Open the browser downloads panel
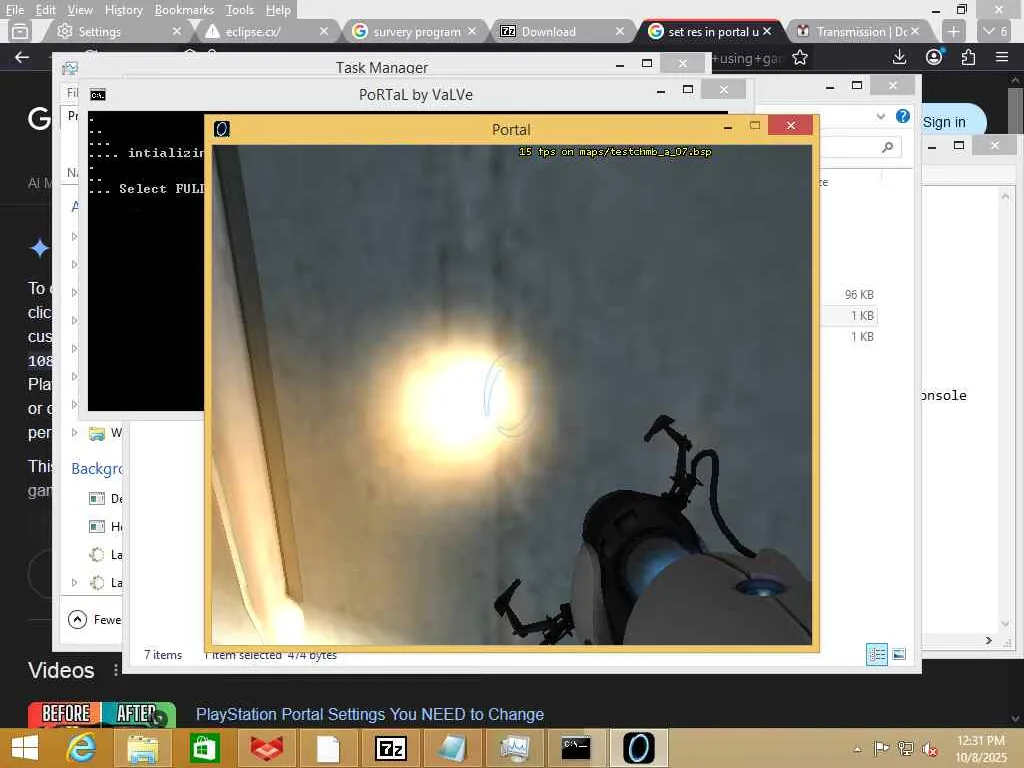The width and height of the screenshot is (1024, 768). coord(899,57)
